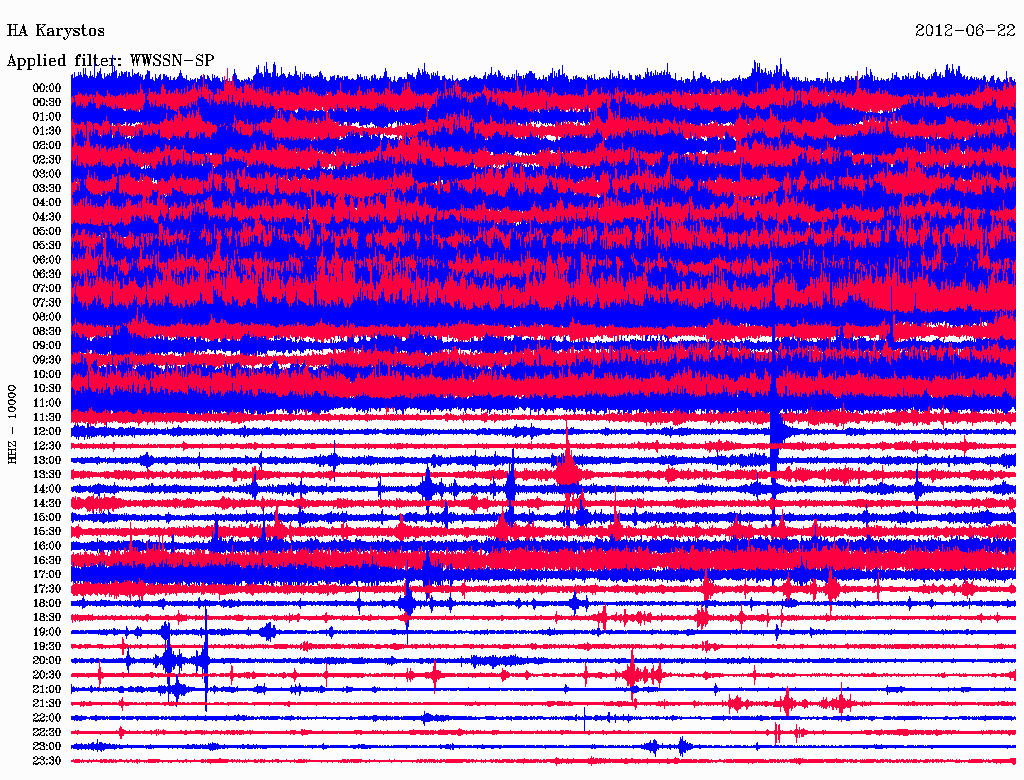Select the '23:00' time label
Screen dimensions: 1024x780
click(x=47, y=747)
